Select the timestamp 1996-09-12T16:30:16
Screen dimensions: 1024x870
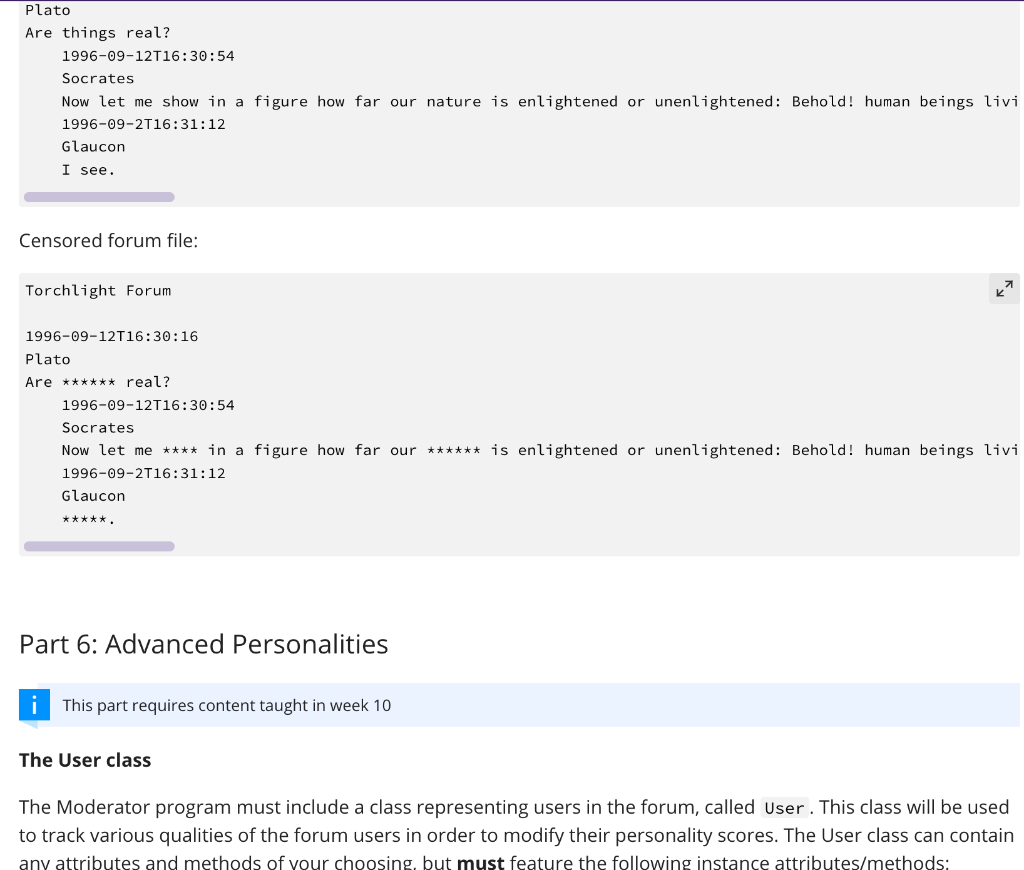pos(113,336)
